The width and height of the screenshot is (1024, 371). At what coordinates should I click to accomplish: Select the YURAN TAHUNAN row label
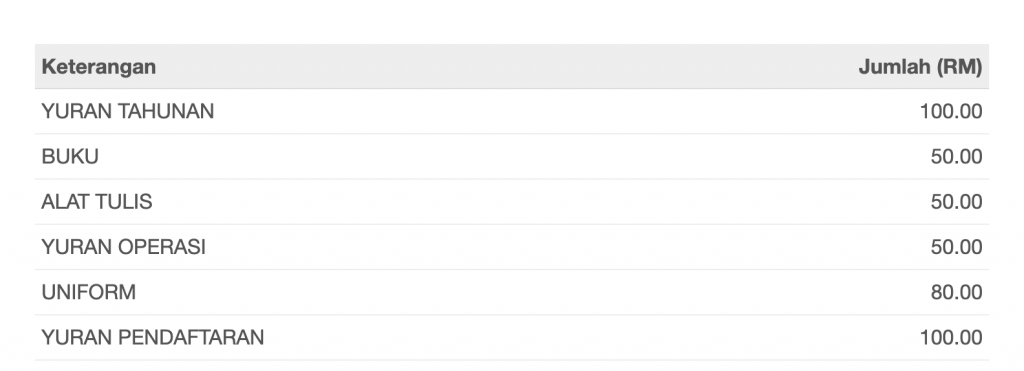click(x=127, y=112)
